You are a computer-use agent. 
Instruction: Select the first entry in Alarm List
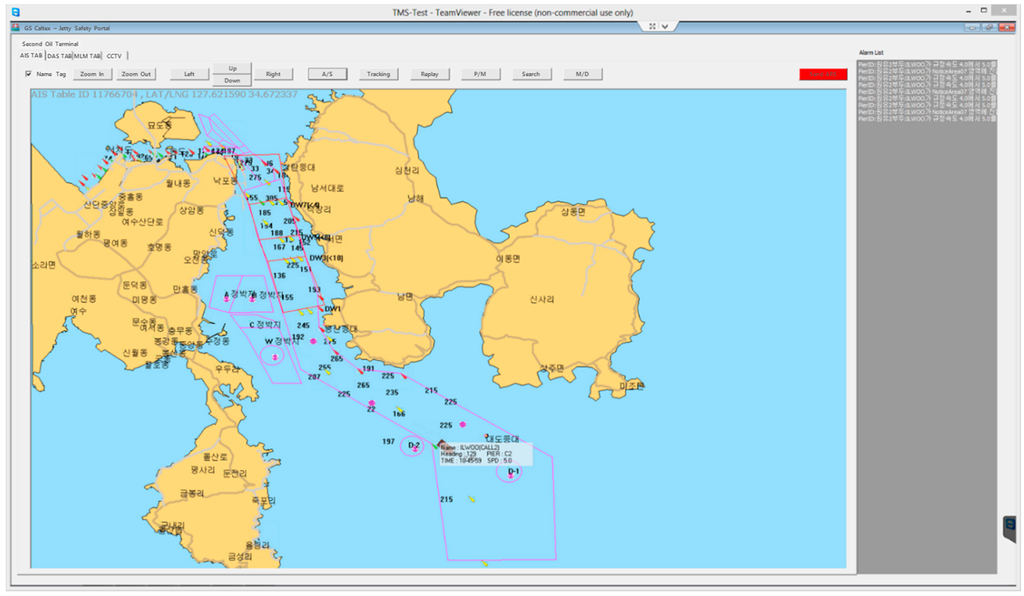pos(927,64)
